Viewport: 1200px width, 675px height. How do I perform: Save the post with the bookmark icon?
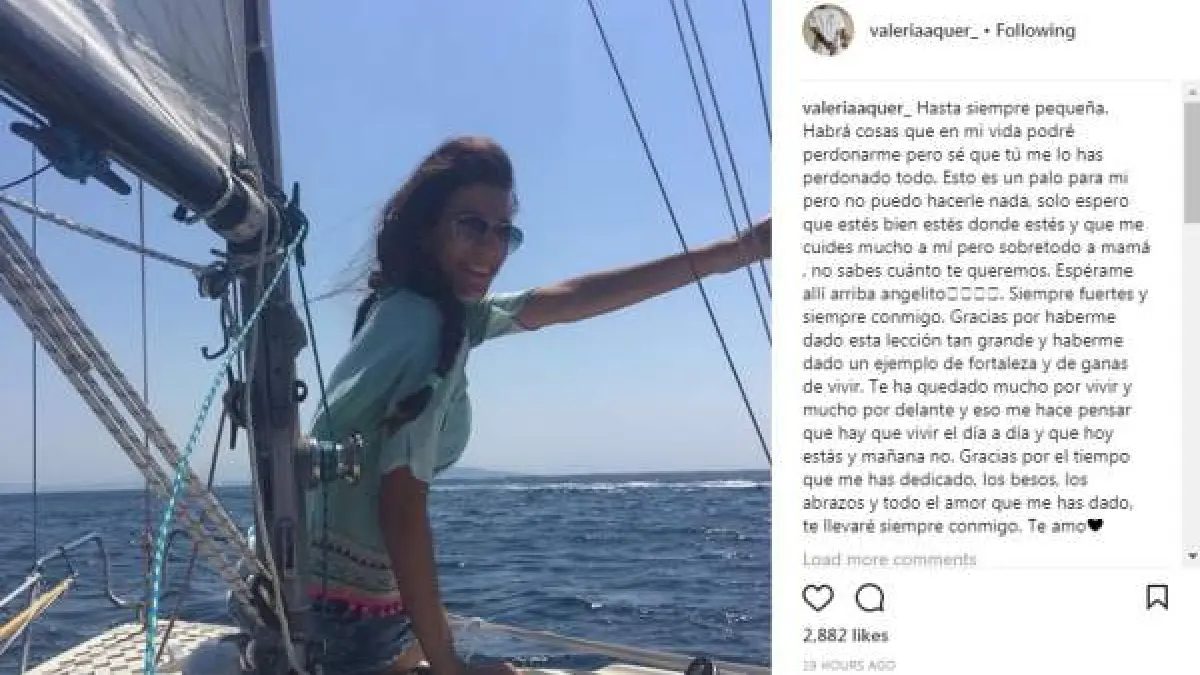coord(1157,598)
